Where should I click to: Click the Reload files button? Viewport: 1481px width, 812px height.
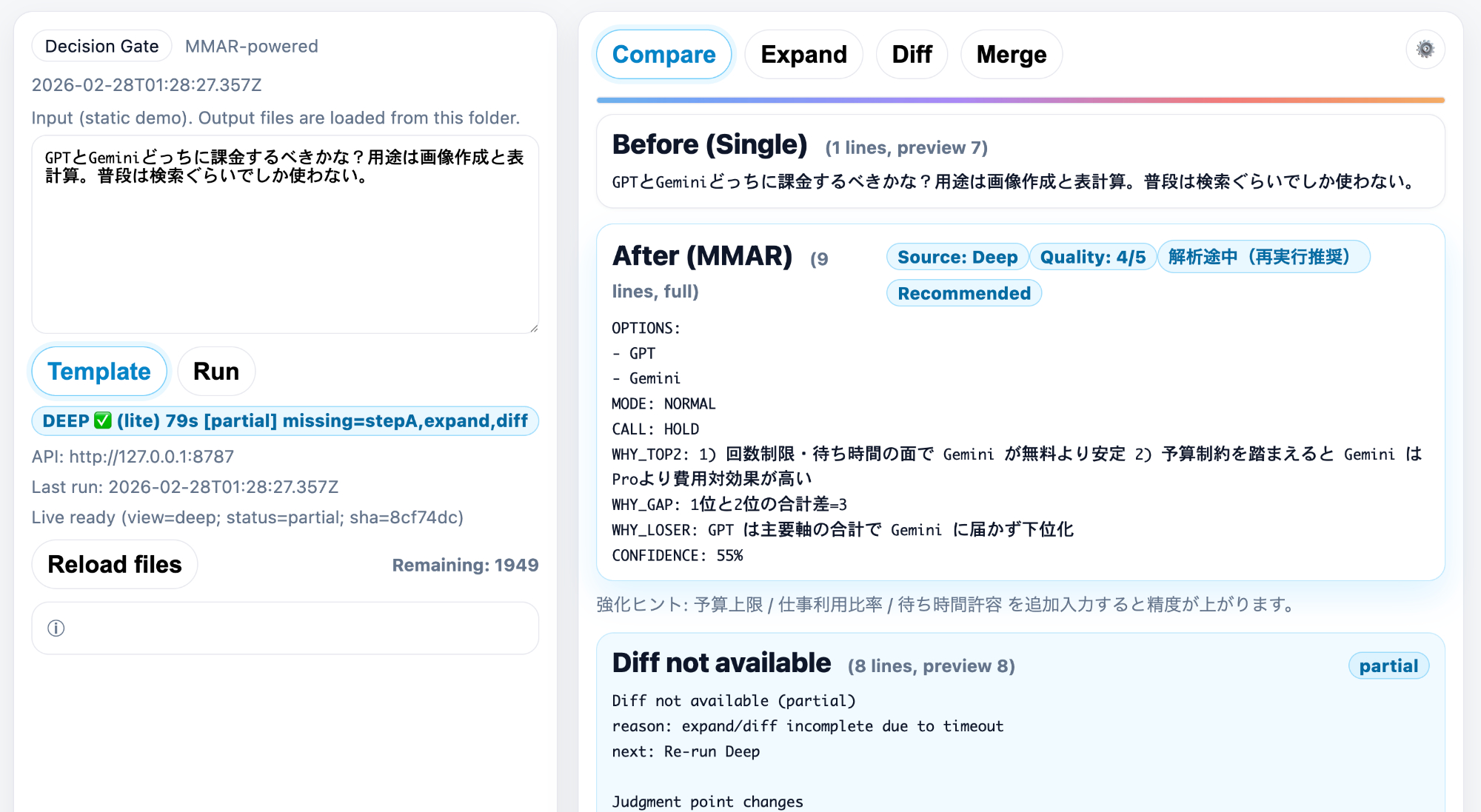point(115,564)
